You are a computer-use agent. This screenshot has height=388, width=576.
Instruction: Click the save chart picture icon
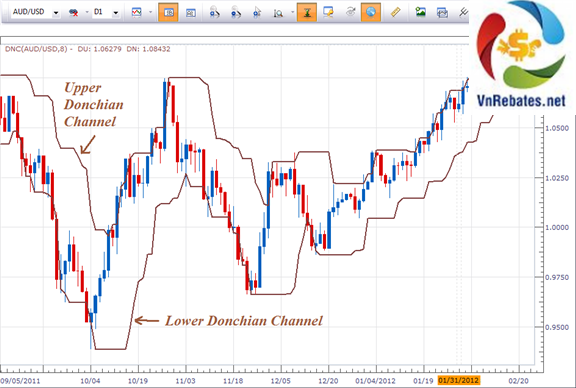[420, 12]
